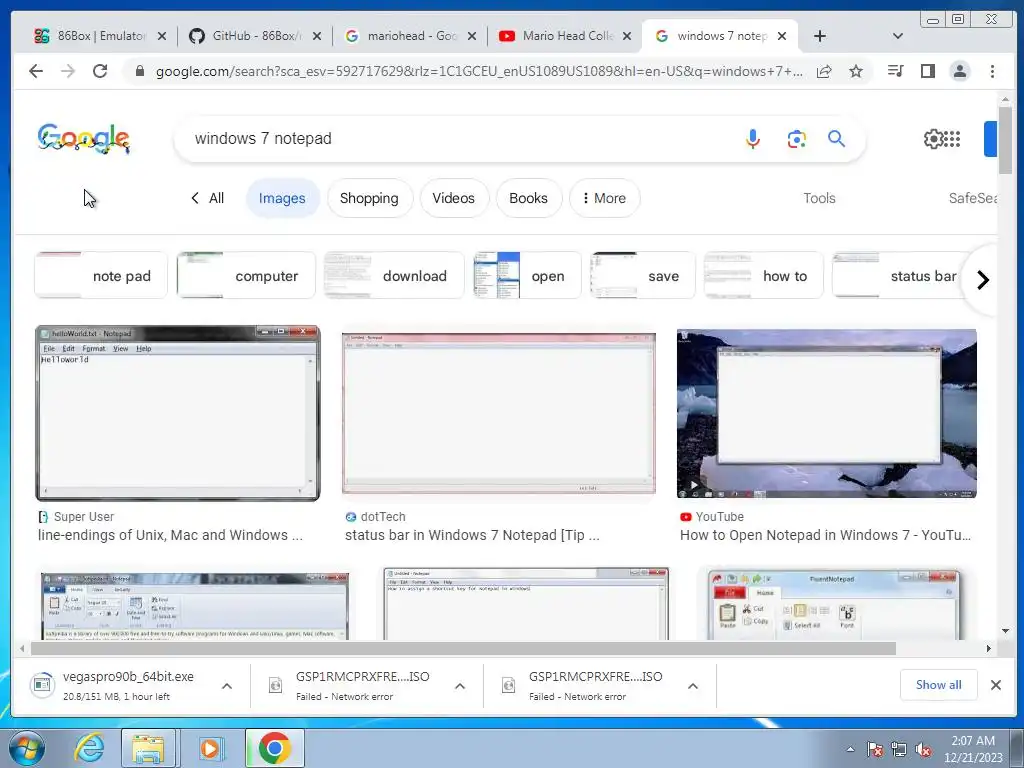Switch to the Shopping tab

[x=369, y=198]
